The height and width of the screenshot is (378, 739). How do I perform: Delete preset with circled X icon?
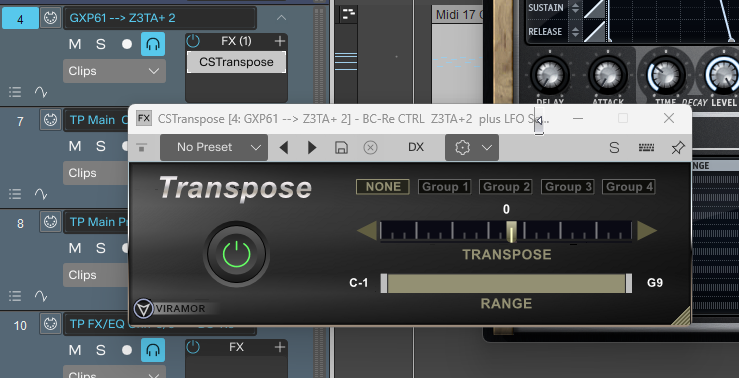pyautogui.click(x=370, y=148)
